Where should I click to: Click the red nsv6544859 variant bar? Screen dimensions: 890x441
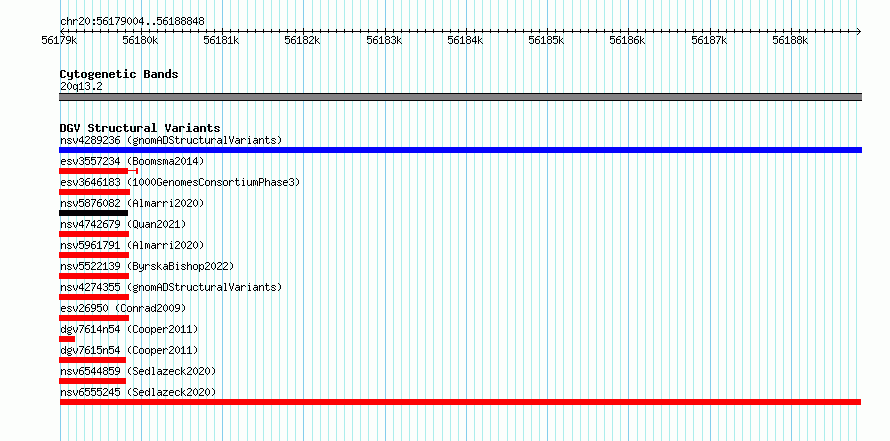tap(92, 381)
